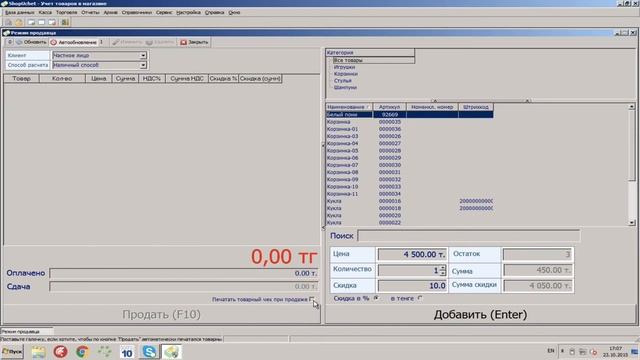The image size is (640, 360).
Task: Click the Режим продавца tab at the bottom
Action: coord(27,331)
